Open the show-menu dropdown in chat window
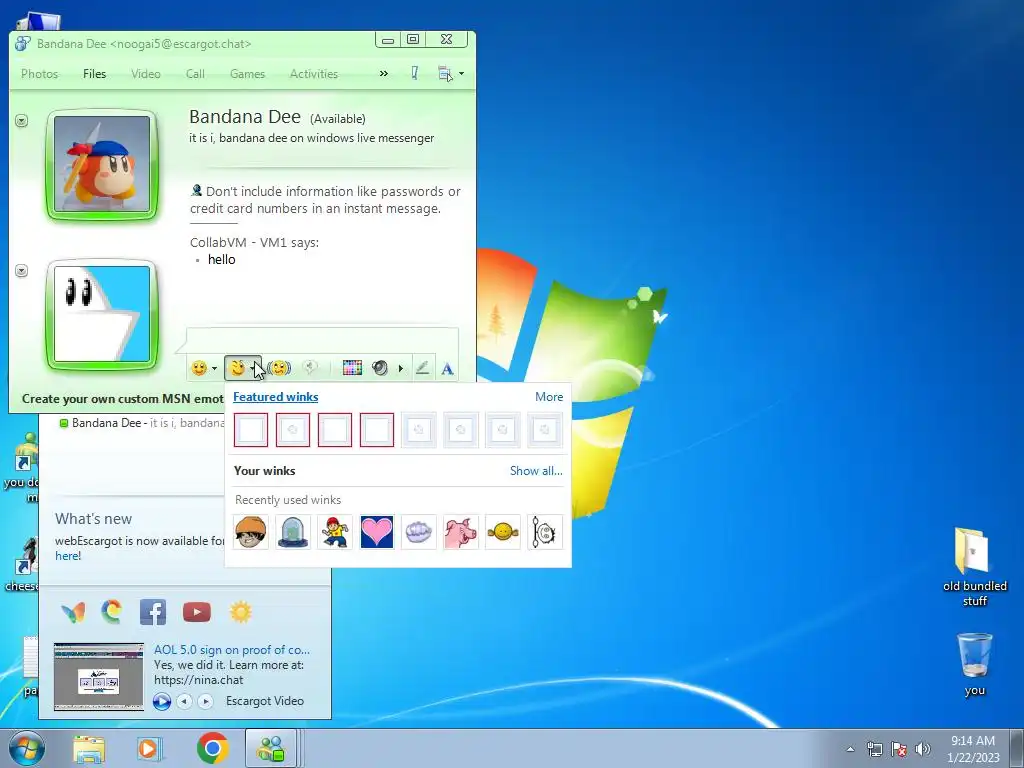This screenshot has height=768, width=1024. (x=451, y=74)
